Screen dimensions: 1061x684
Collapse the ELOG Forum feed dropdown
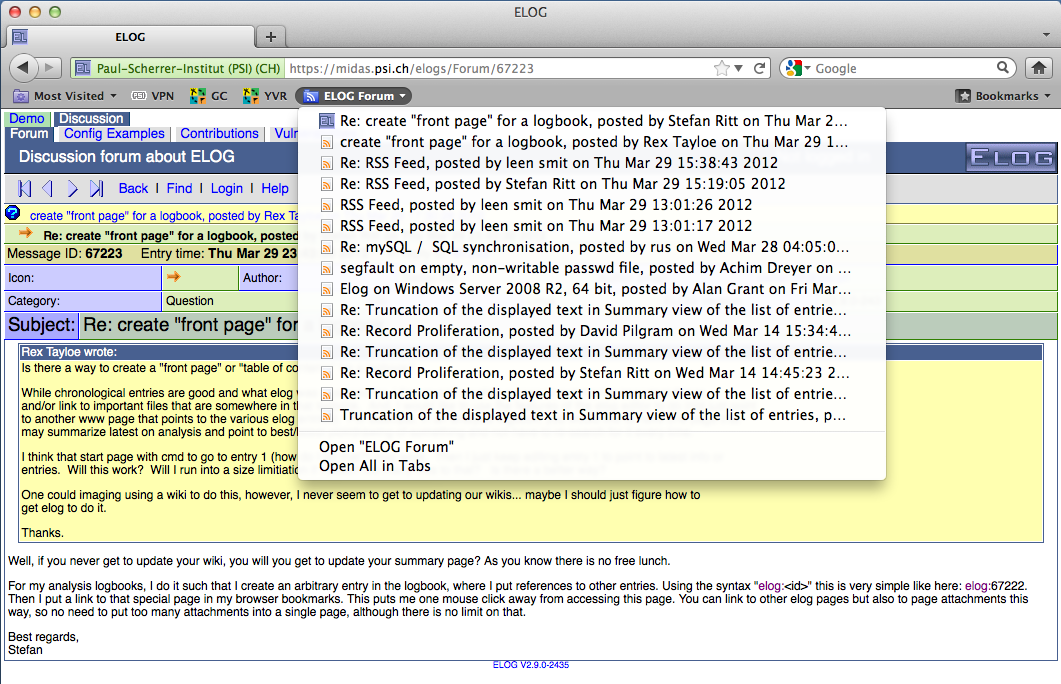pyautogui.click(x=354, y=96)
